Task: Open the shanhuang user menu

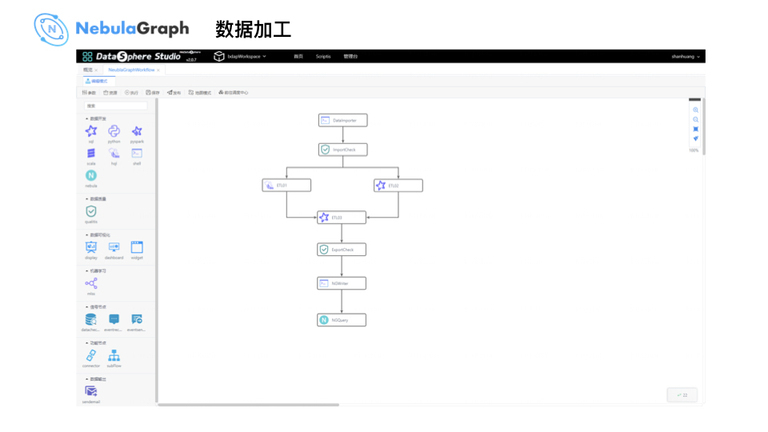Action: coord(685,57)
